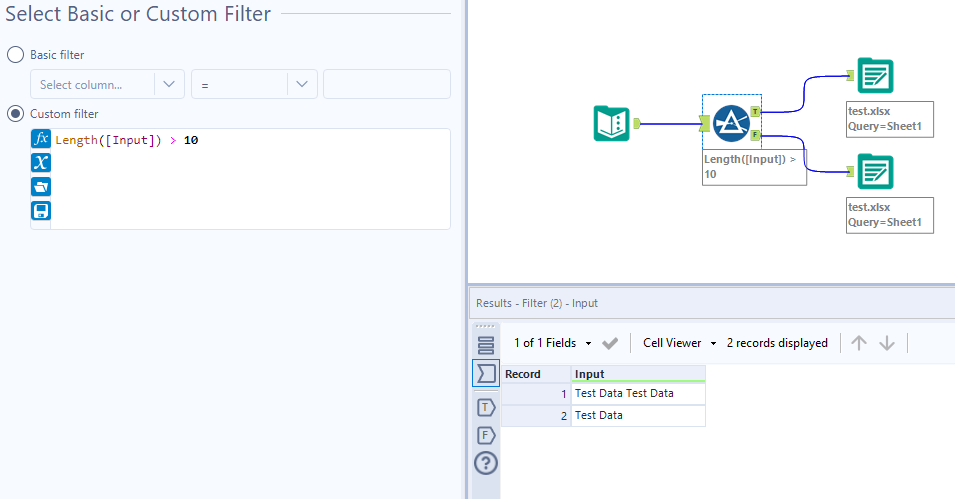Click the Filter tool False output anchor
The height and width of the screenshot is (499, 955).
(755, 135)
